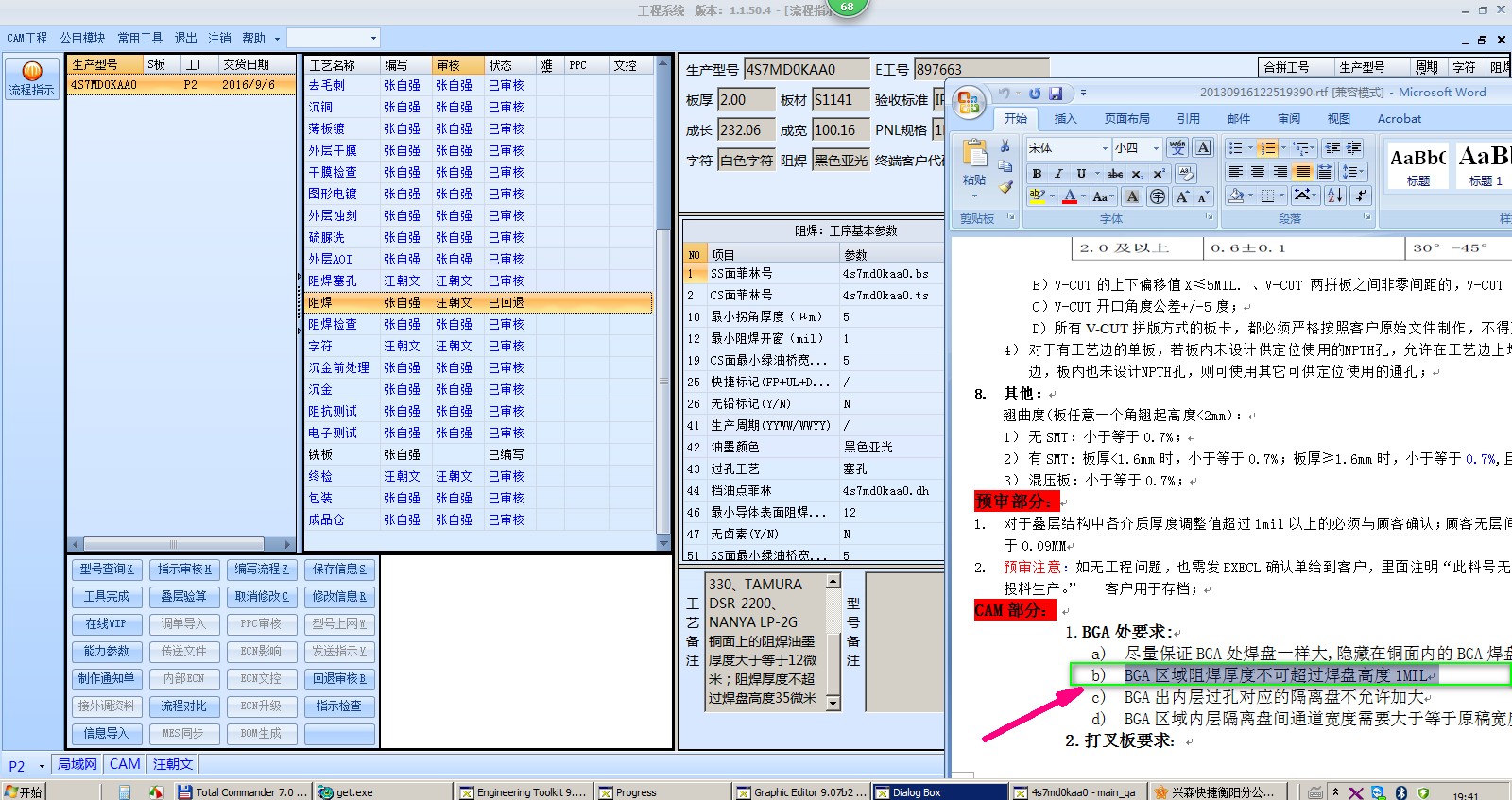Image resolution: width=1512 pixels, height=800 pixels.
Task: Click the 保存信息S button
Action: [339, 570]
